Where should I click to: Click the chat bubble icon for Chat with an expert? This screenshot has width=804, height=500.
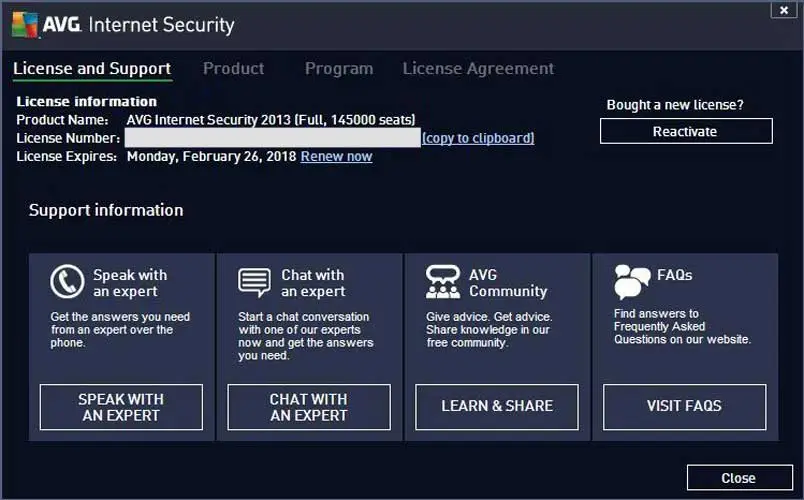coord(254,283)
